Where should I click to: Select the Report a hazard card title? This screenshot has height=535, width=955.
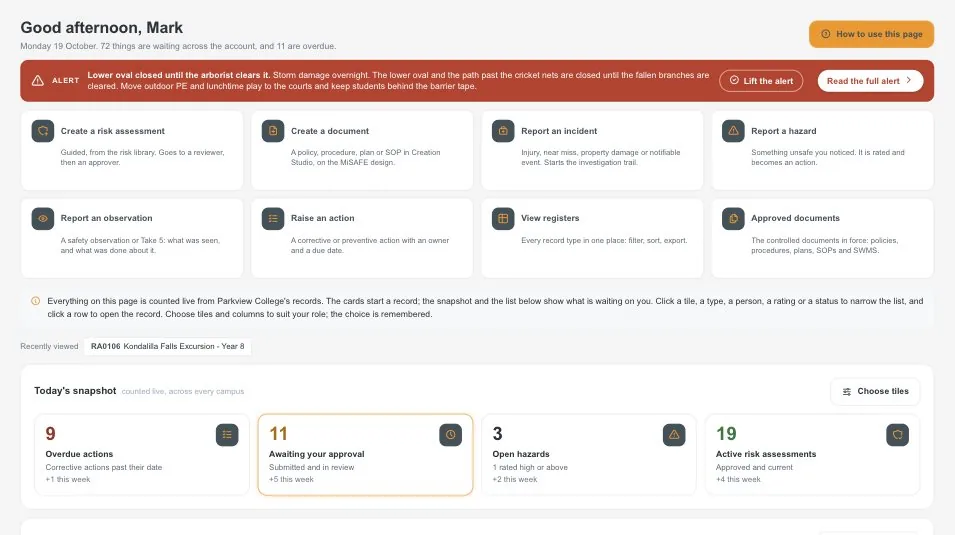(x=784, y=131)
